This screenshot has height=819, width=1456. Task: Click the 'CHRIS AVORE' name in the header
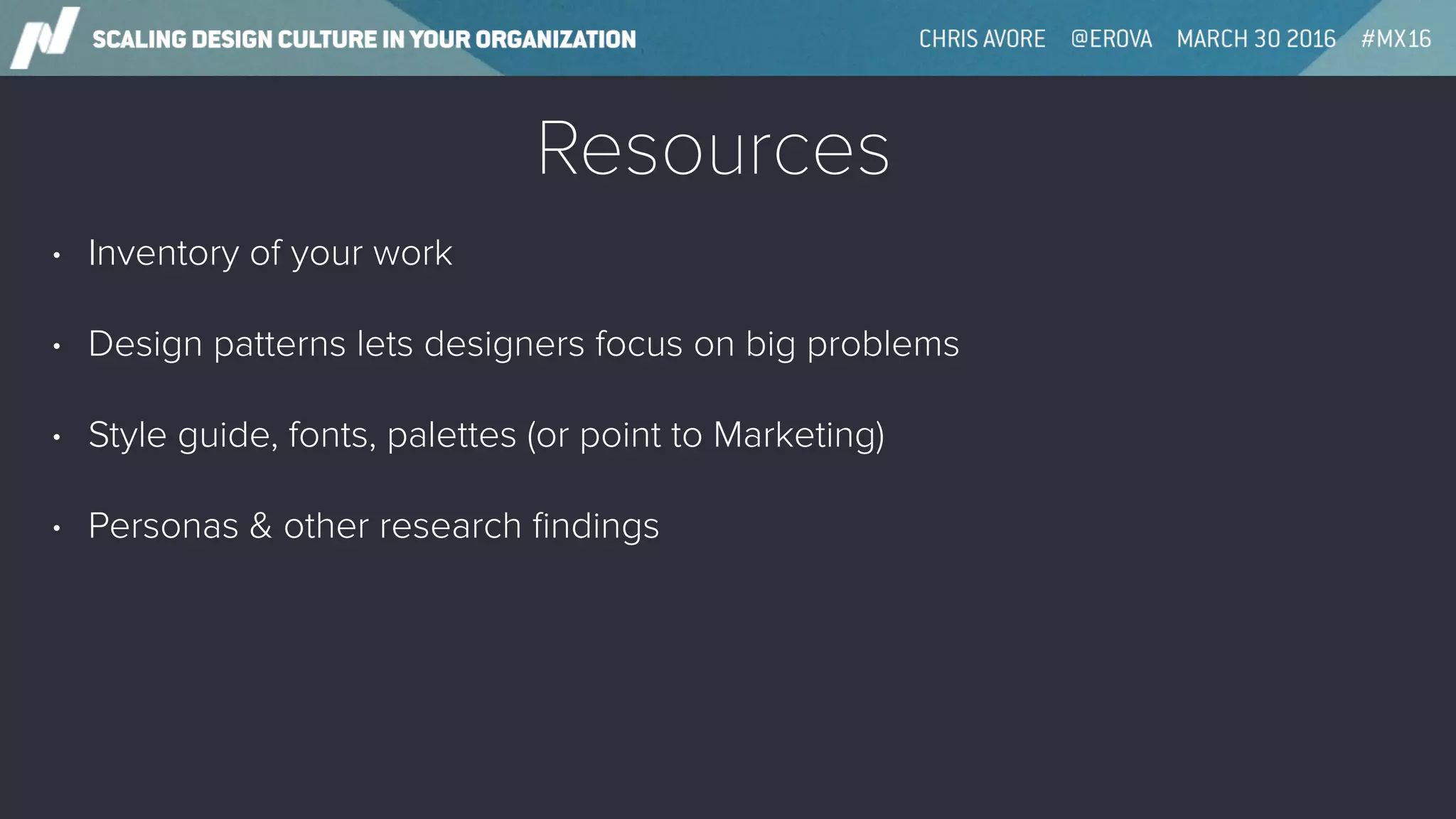982,38
